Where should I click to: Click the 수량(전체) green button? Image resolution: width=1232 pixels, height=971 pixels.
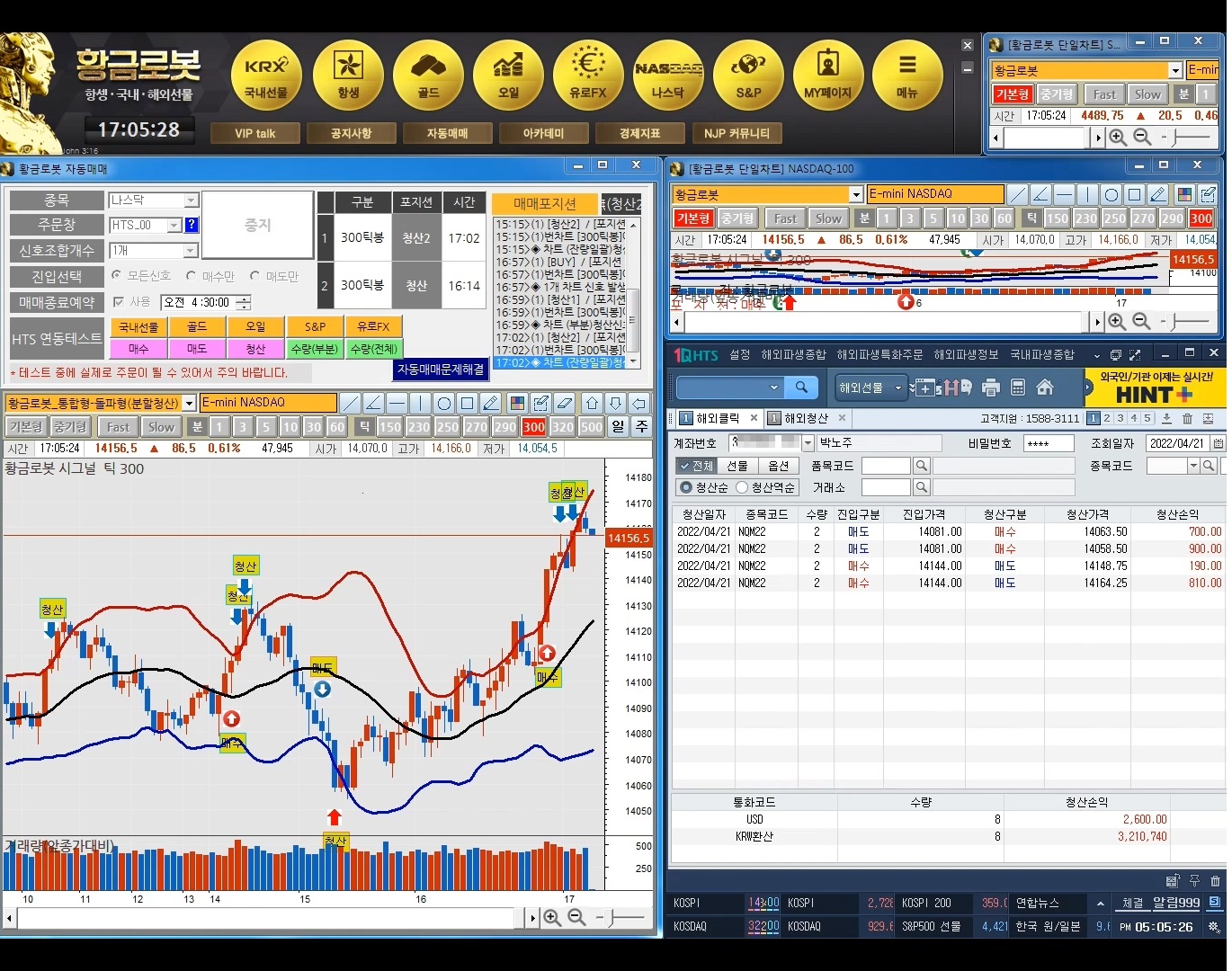coord(373,348)
